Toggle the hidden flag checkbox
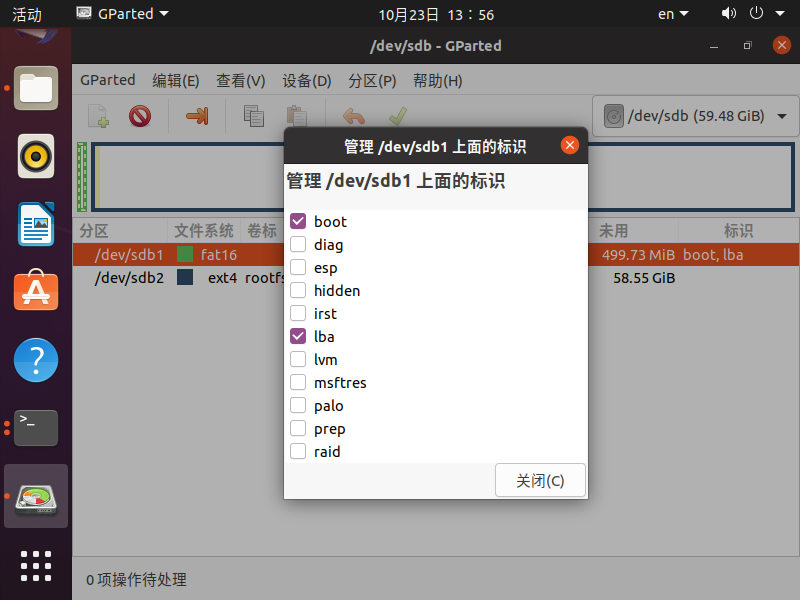The image size is (800, 600). 298,291
